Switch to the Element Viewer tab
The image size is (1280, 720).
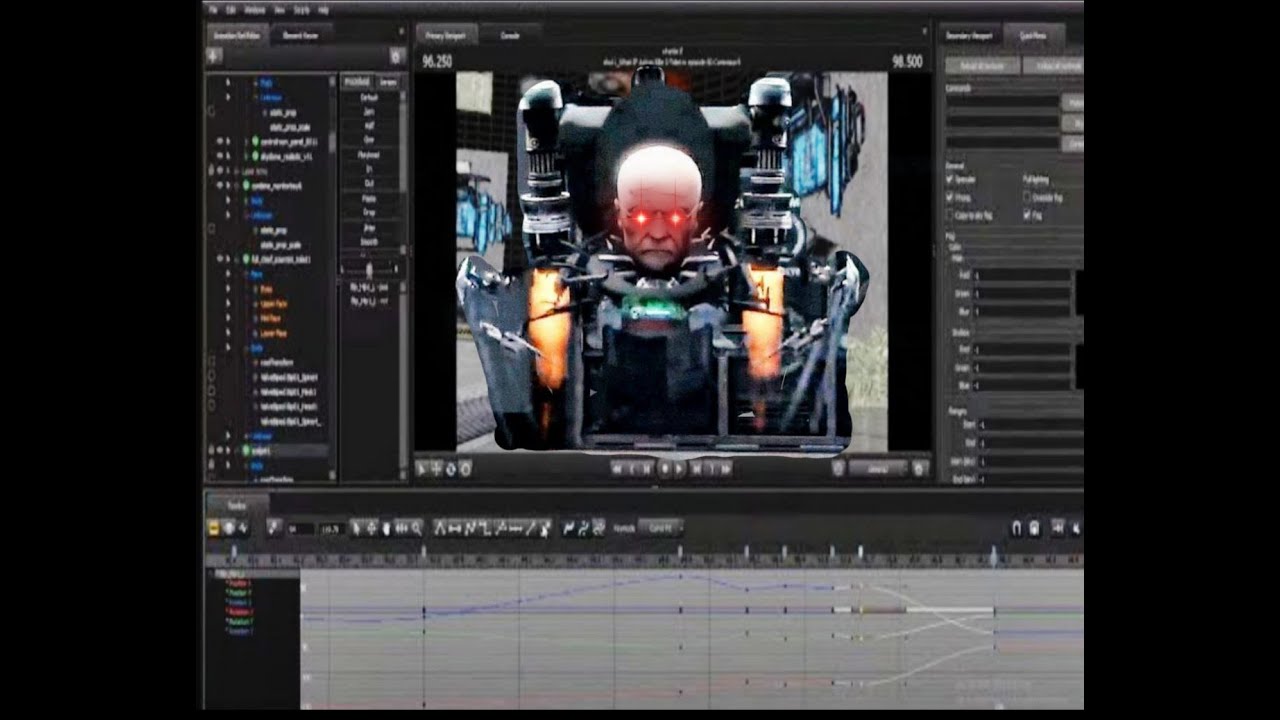[300, 34]
